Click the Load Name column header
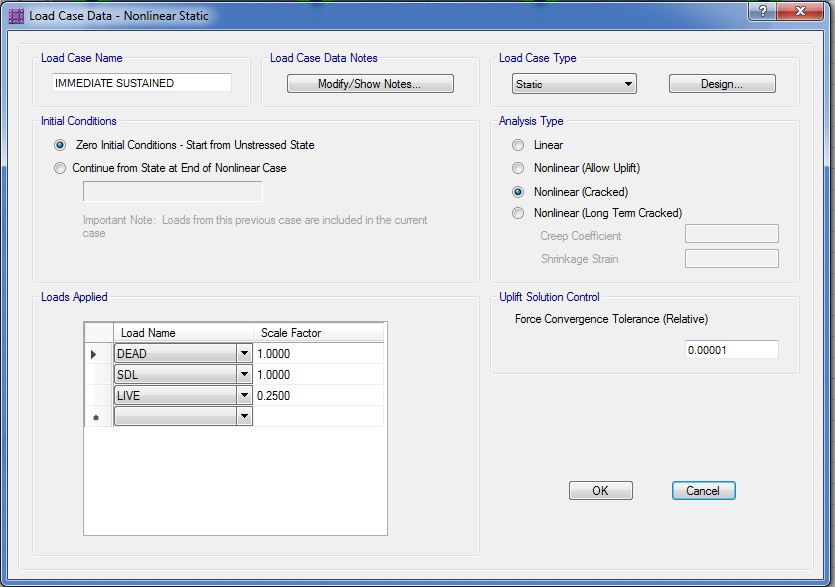Viewport: 835px width, 587px height. coord(183,332)
